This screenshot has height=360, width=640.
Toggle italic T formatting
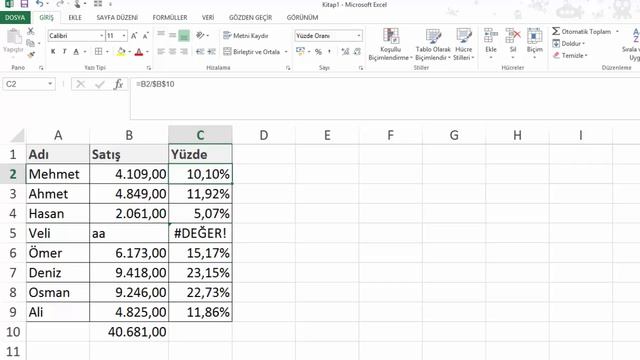pyautogui.click(x=64, y=51)
